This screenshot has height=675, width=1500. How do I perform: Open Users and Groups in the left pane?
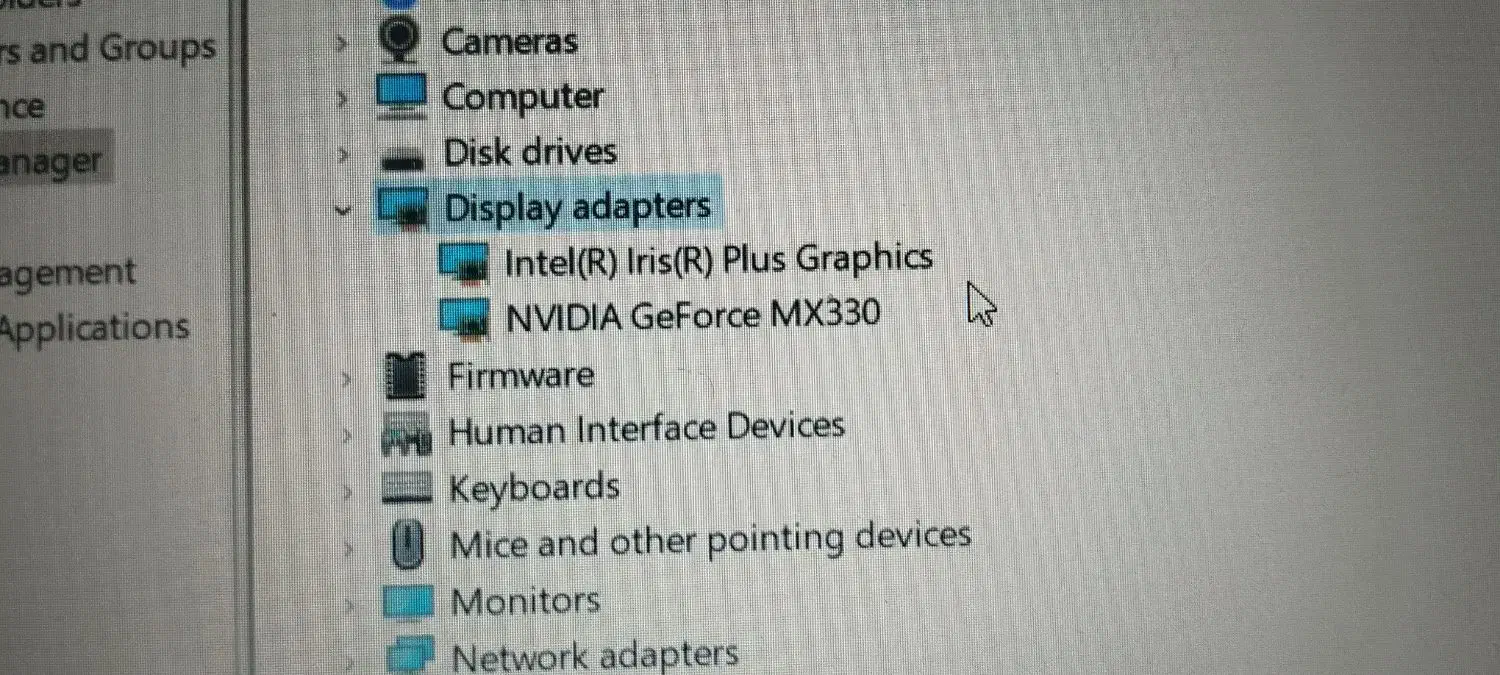[107, 49]
